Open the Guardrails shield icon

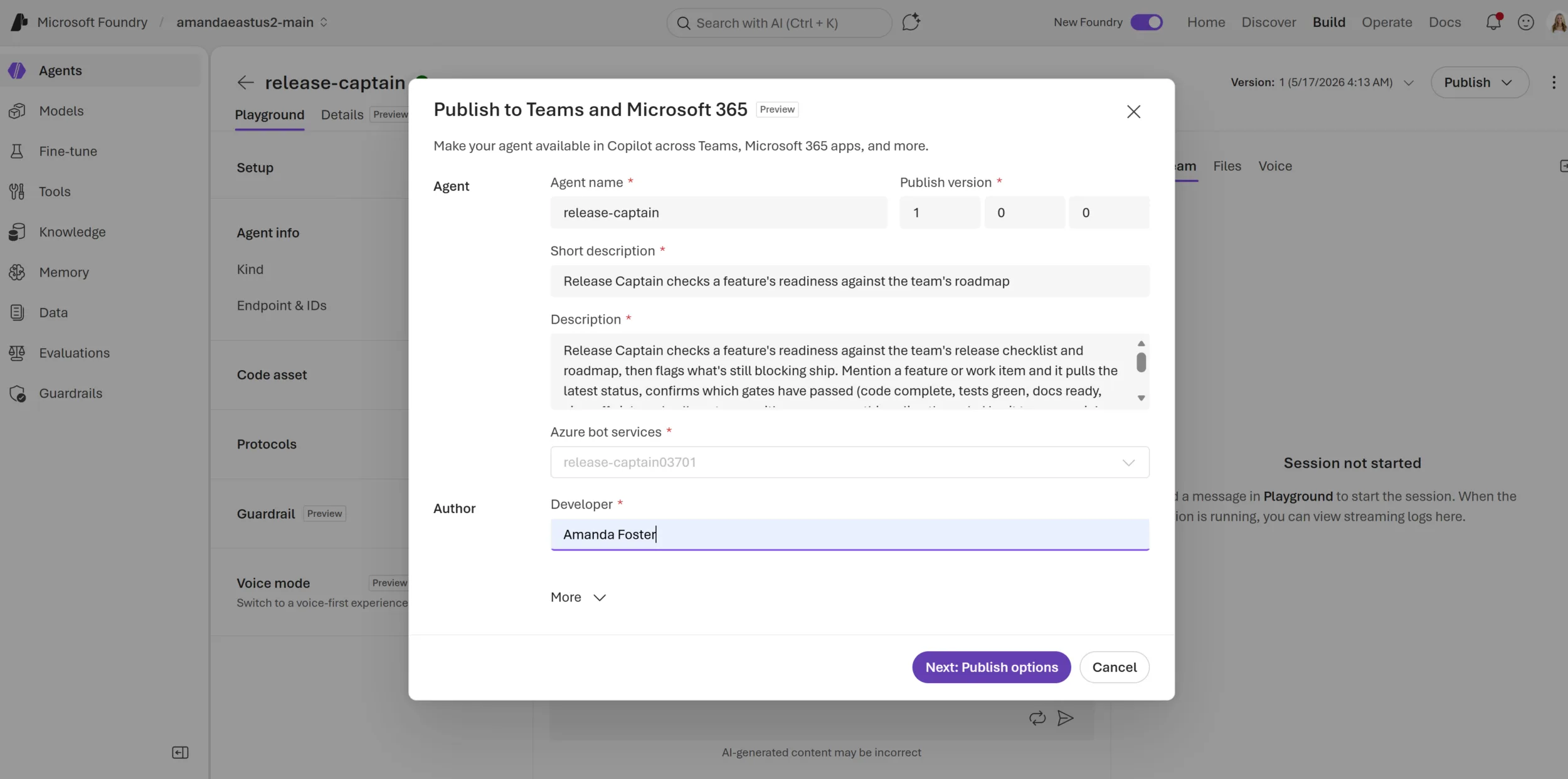[18, 393]
